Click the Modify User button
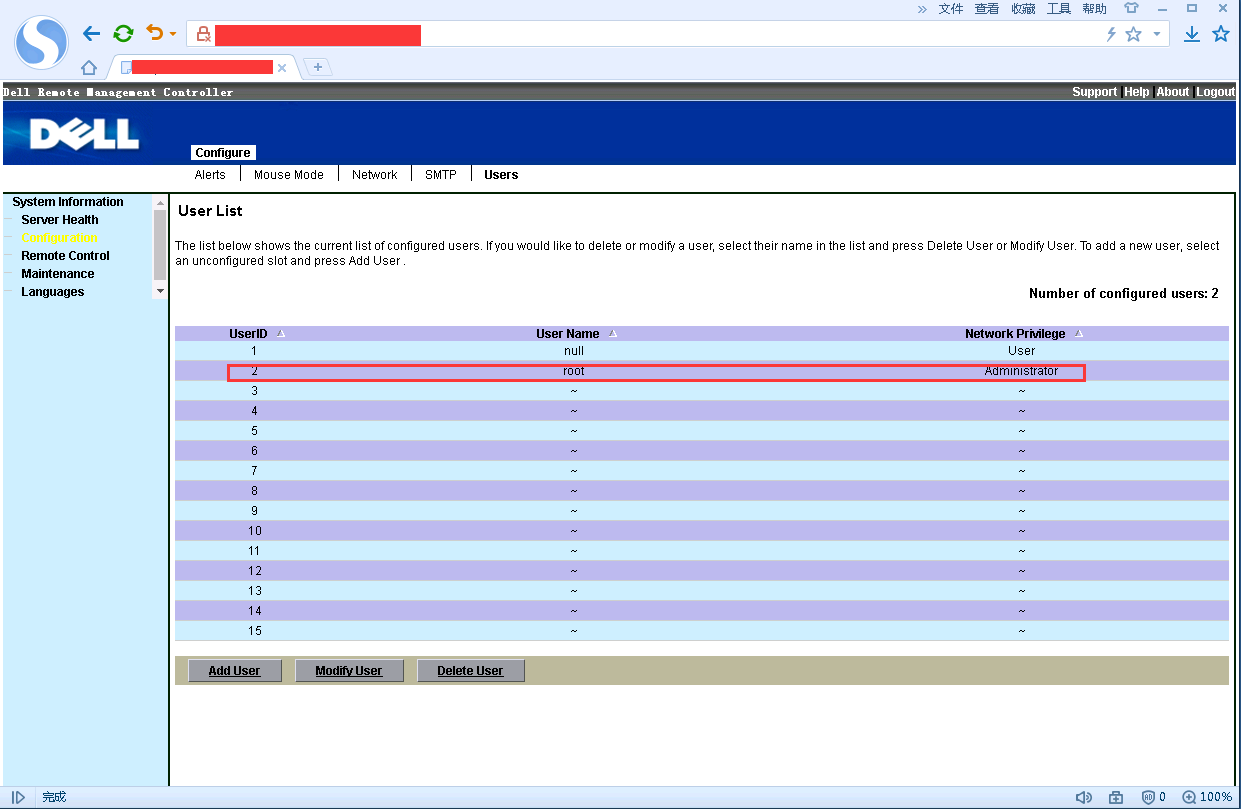The image size is (1241, 809). (x=349, y=671)
